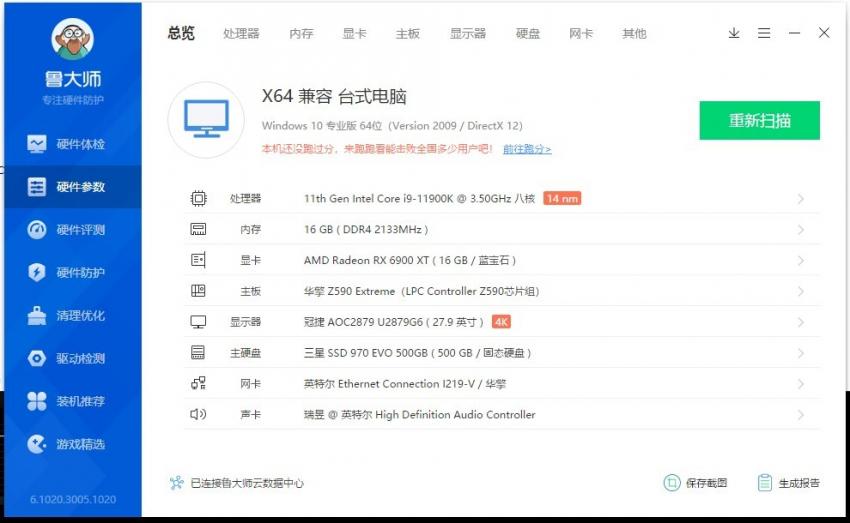
Task: Follow the 前往跑分> link
Action: coord(527,148)
